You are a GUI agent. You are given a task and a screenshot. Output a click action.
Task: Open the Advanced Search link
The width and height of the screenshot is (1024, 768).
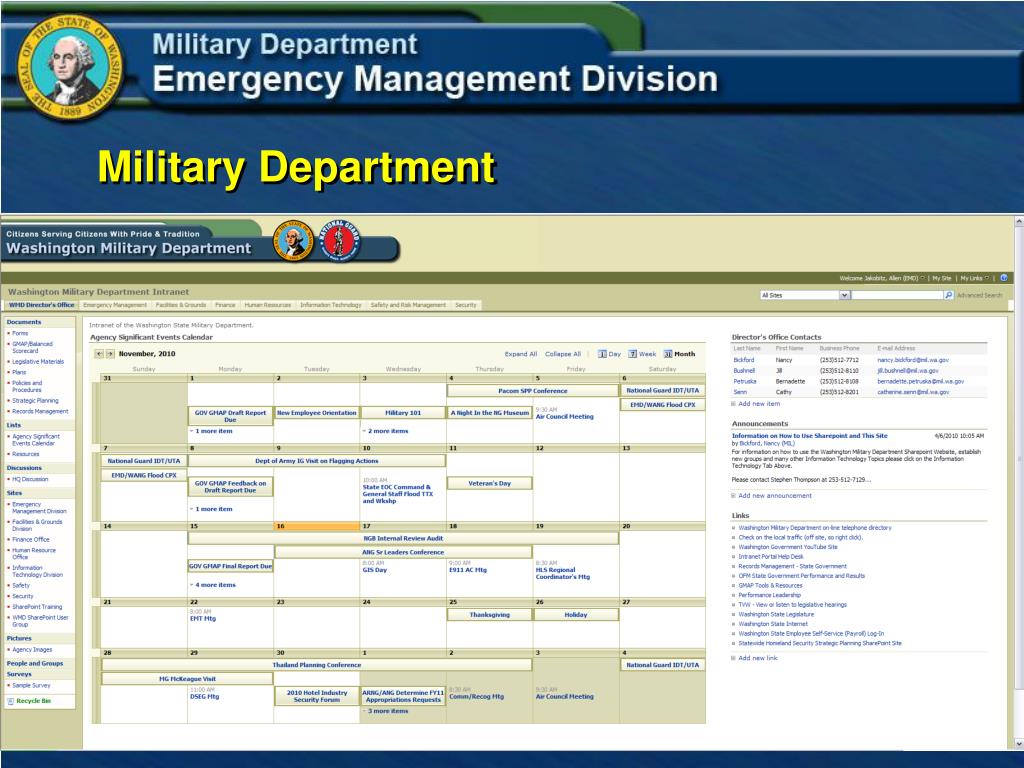point(979,295)
